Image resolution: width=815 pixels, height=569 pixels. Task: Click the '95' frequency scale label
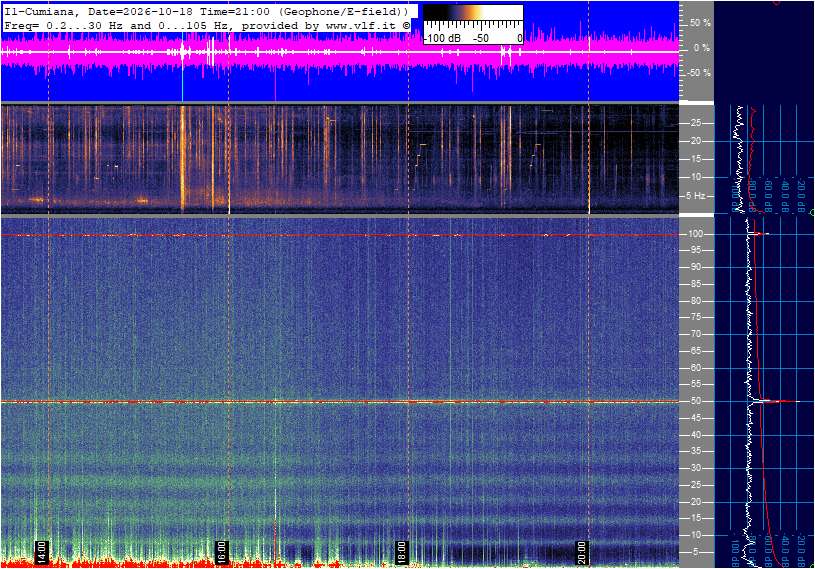pos(695,250)
